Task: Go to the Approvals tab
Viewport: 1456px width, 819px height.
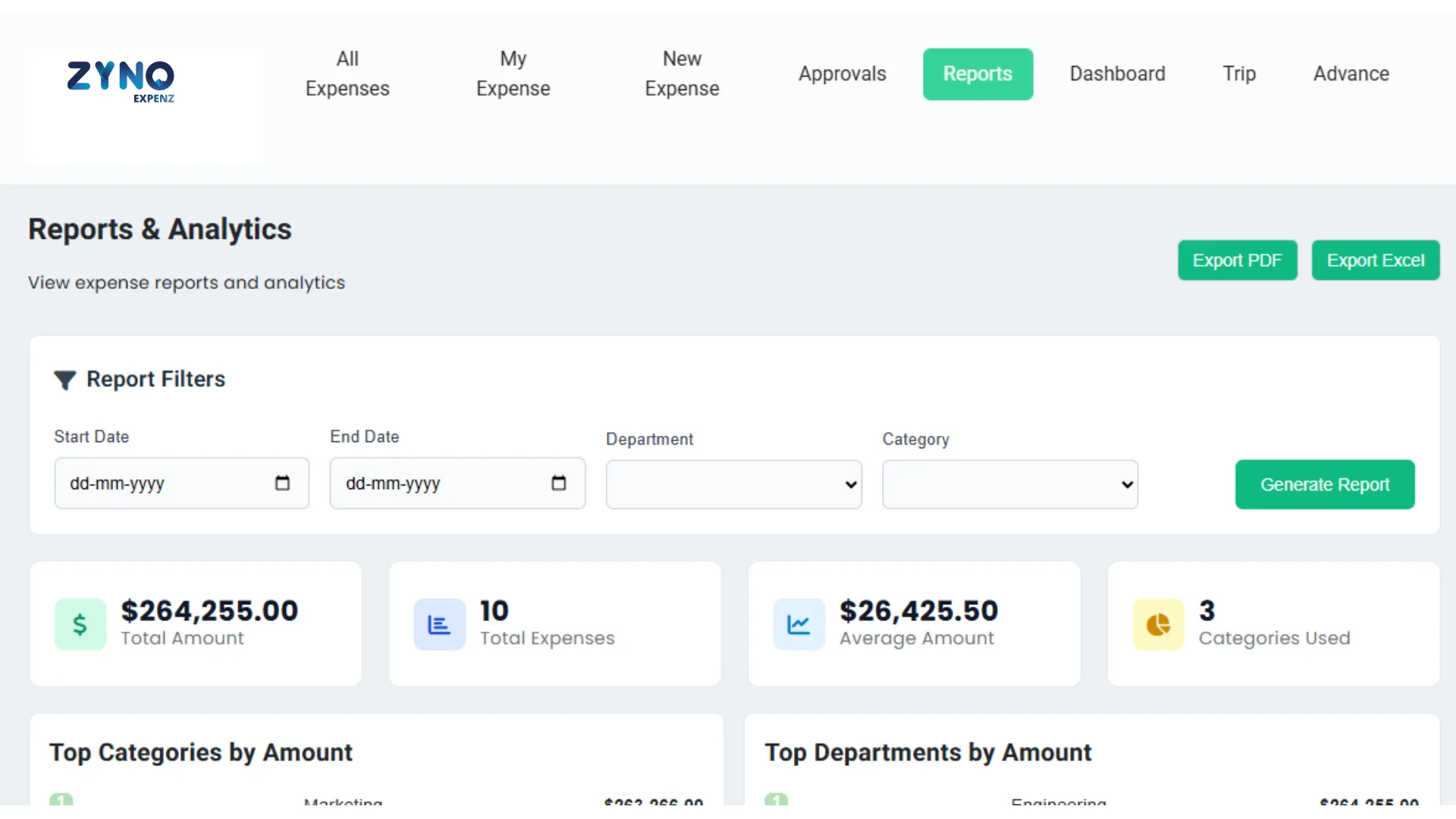Action: (842, 74)
